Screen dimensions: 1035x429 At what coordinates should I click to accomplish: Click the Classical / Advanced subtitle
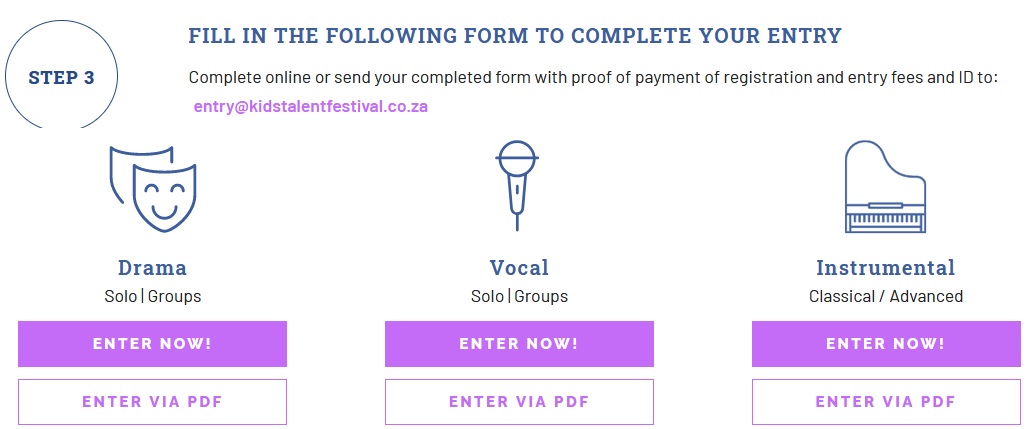coord(885,296)
